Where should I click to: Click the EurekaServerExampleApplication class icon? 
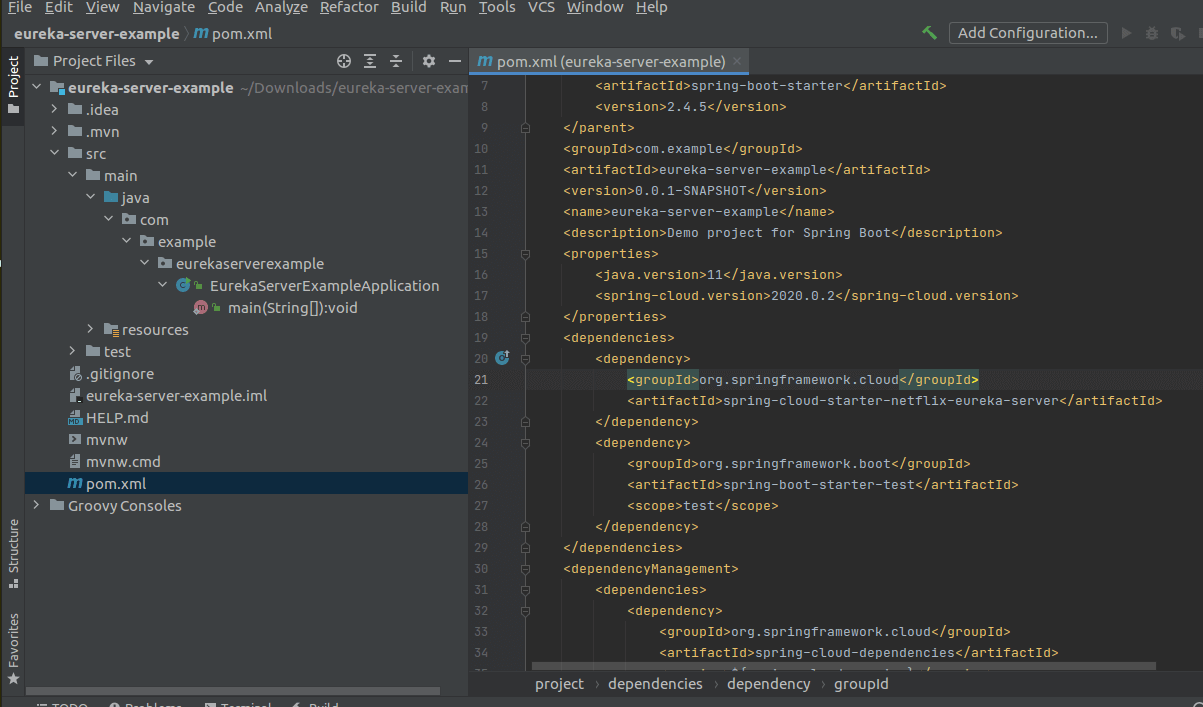(x=185, y=286)
